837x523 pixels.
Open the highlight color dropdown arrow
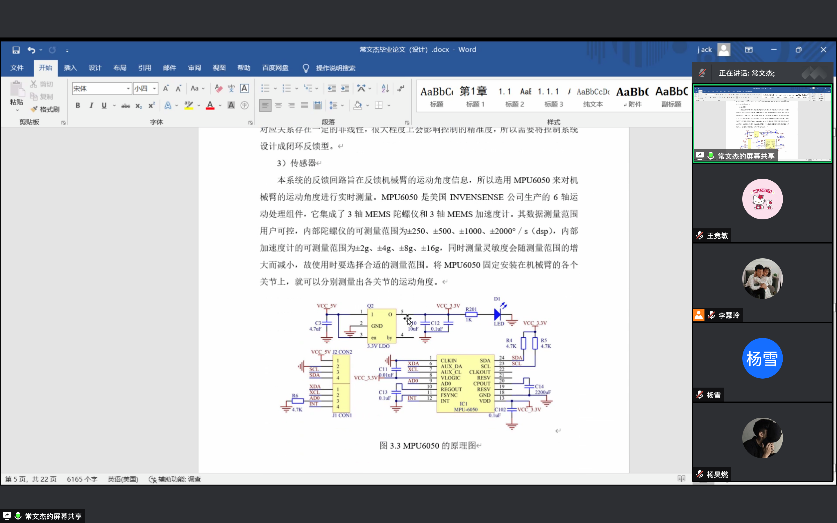click(x=198, y=106)
